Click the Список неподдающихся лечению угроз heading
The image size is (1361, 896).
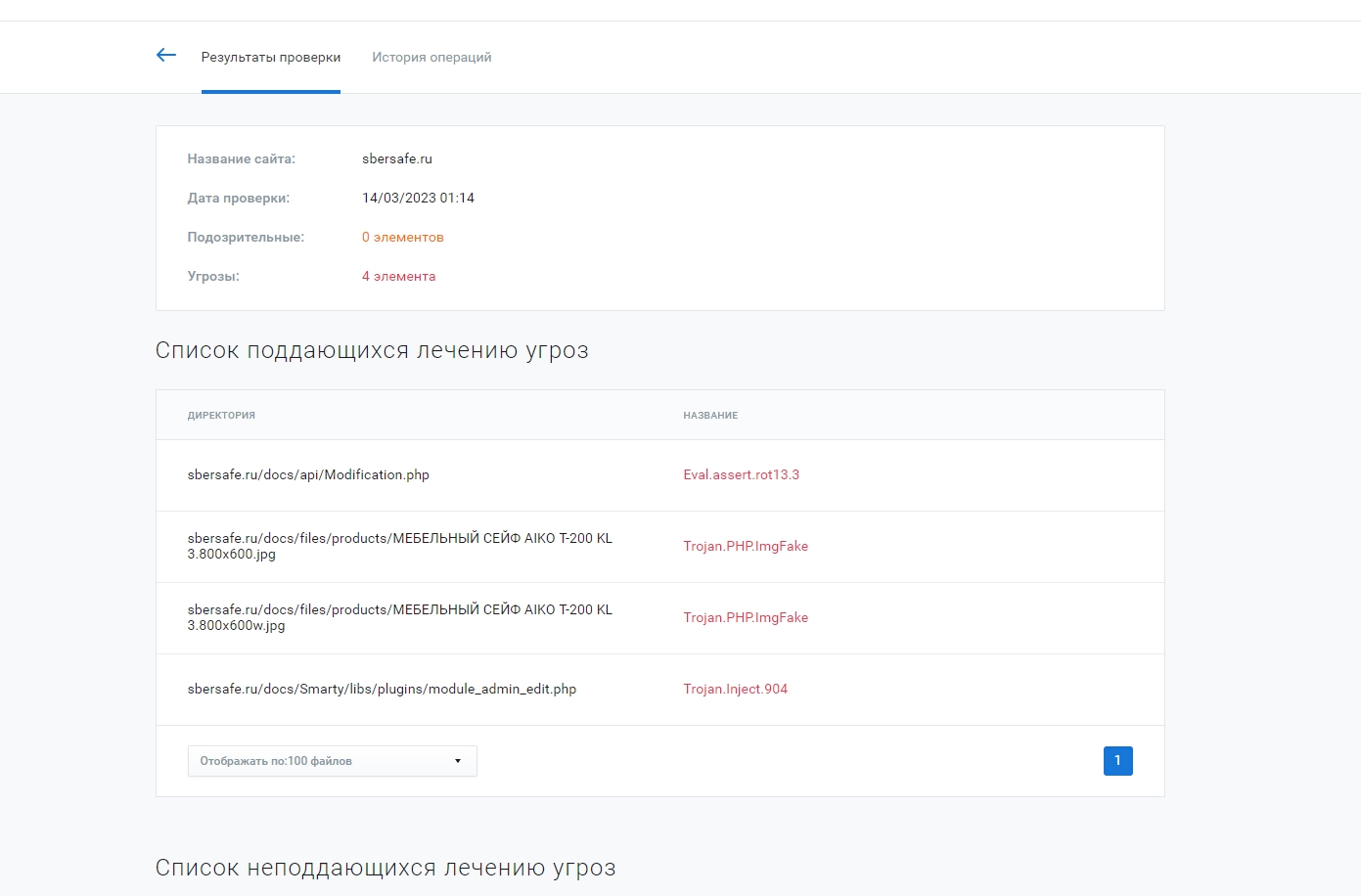coord(386,869)
